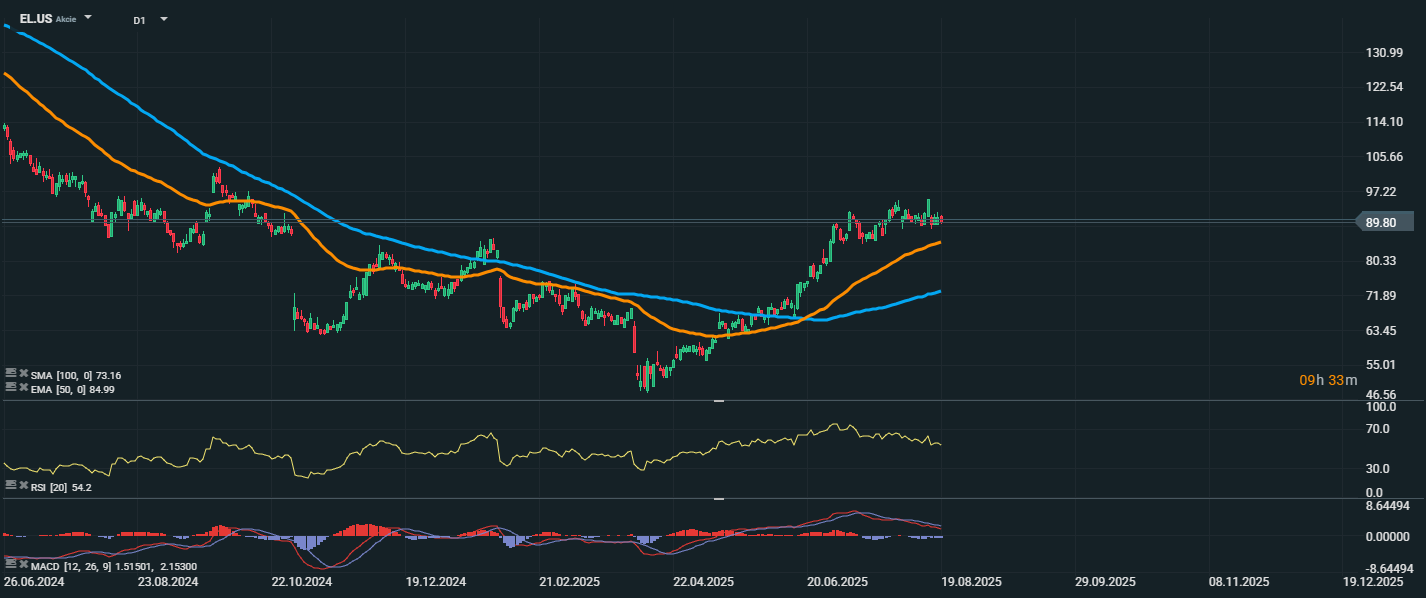Open settings icon for the EMA indicator
This screenshot has height=598, width=1426.
pos(10,388)
